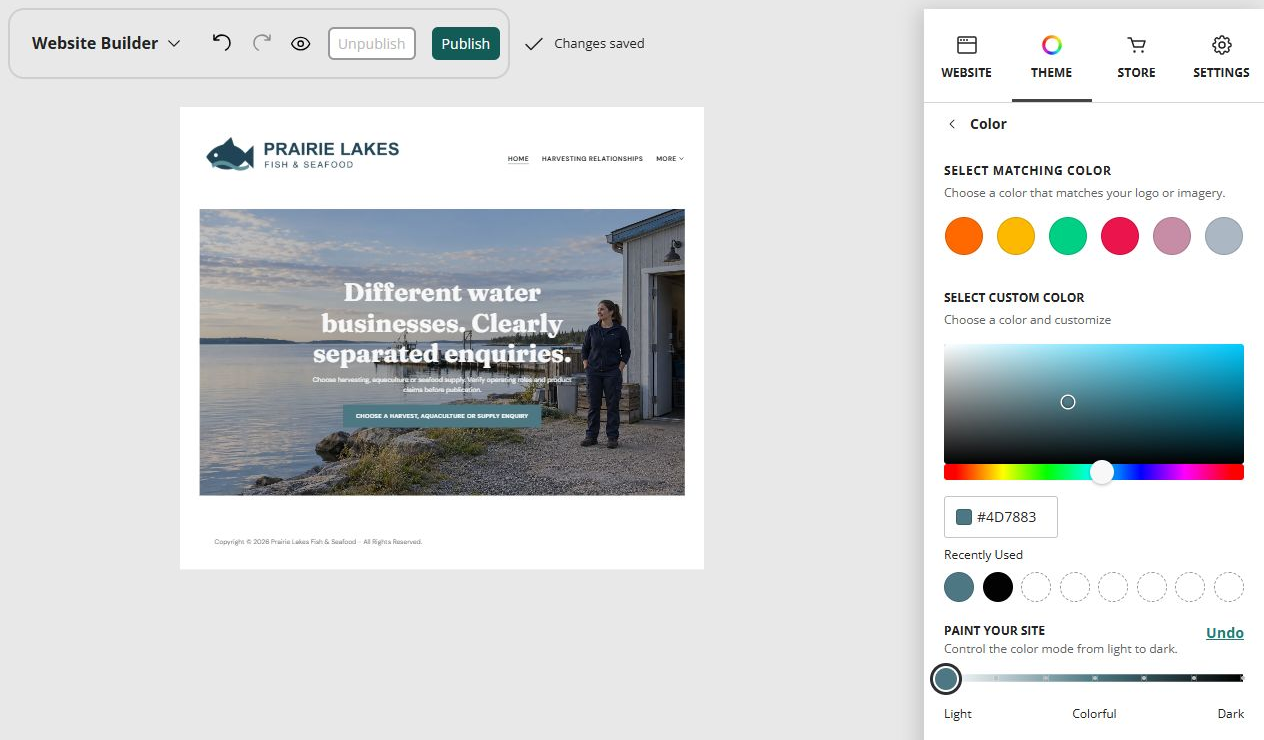Click the 'Light' label under the slider

[958, 714]
